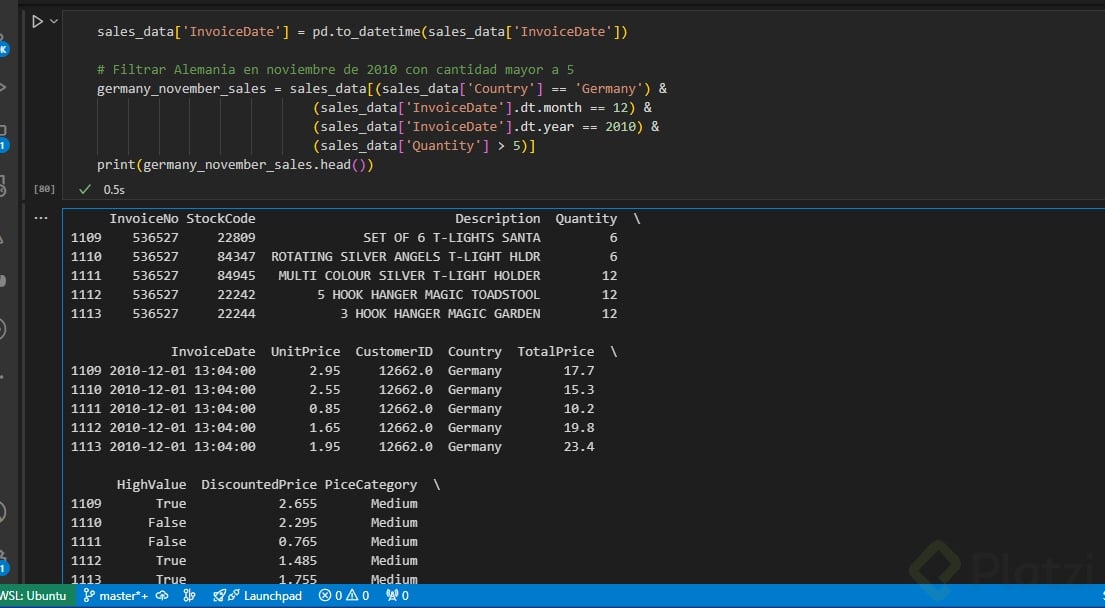Viewport: 1105px width, 608px height.
Task: Run the notebook code cell
Action: (x=37, y=21)
